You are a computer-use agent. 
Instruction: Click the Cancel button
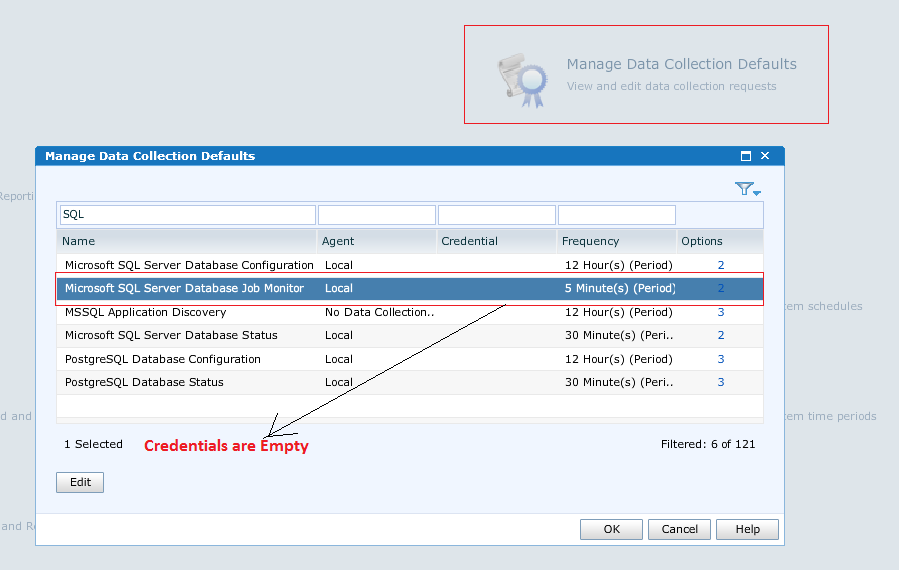679,529
